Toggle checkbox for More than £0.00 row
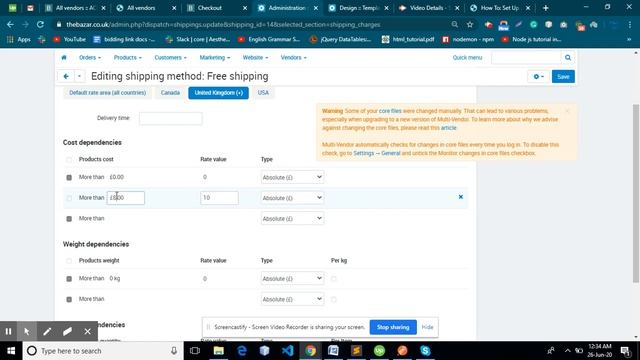This screenshot has height=360, width=640. [x=69, y=178]
